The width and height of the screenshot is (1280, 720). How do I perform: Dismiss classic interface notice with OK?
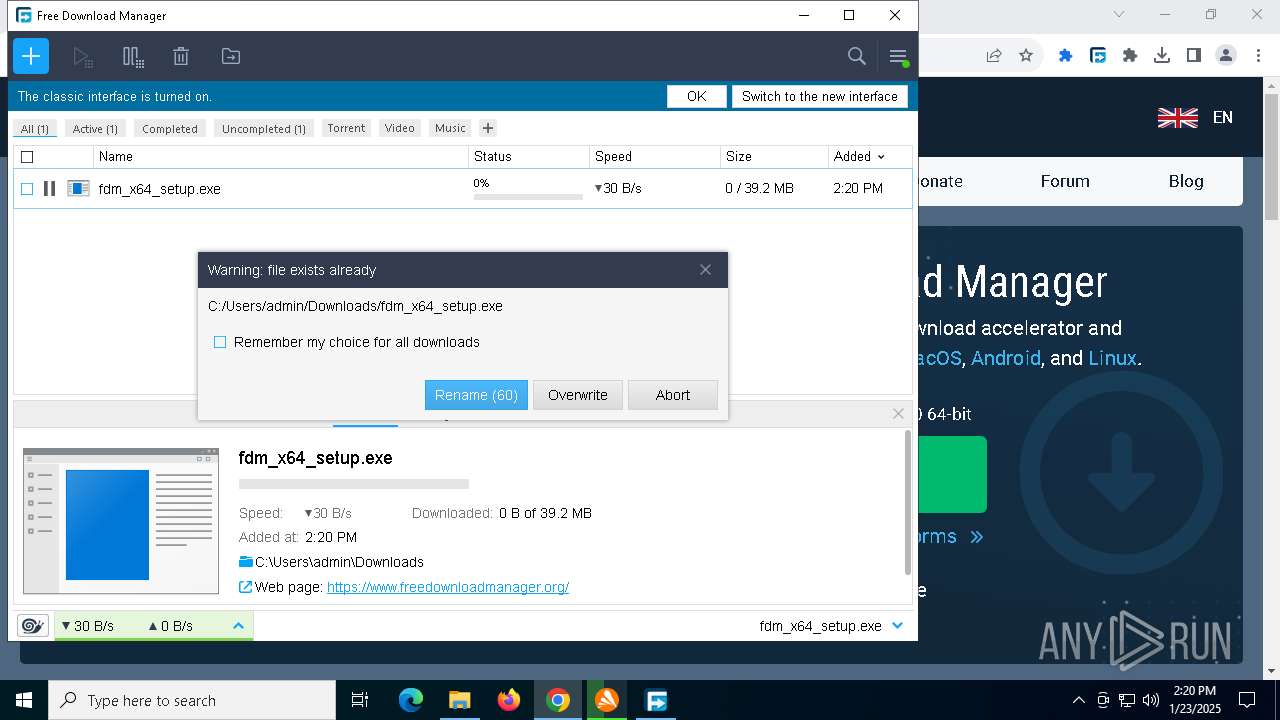tap(697, 97)
